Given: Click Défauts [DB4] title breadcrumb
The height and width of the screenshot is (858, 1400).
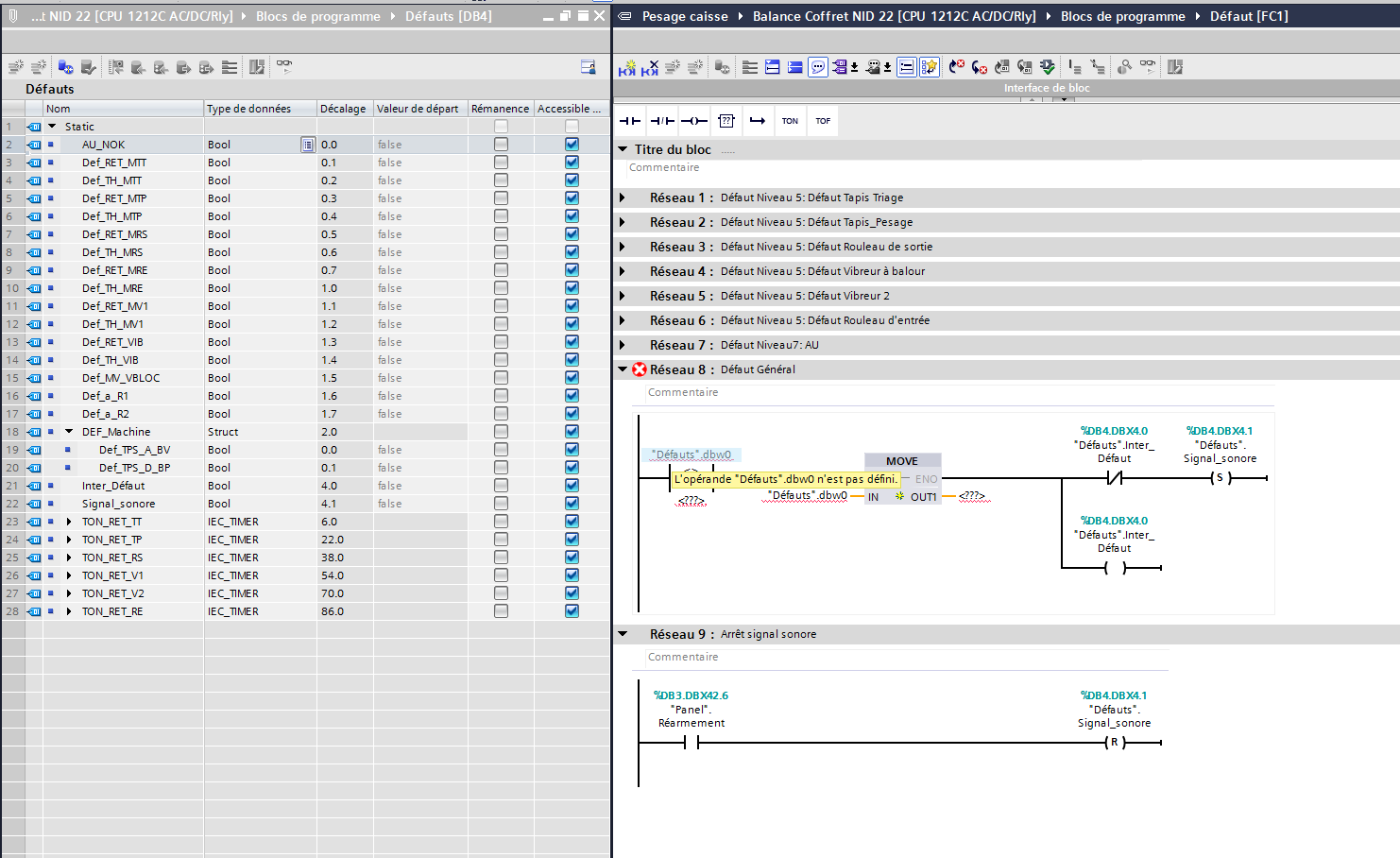Looking at the screenshot, I should coord(448,16).
